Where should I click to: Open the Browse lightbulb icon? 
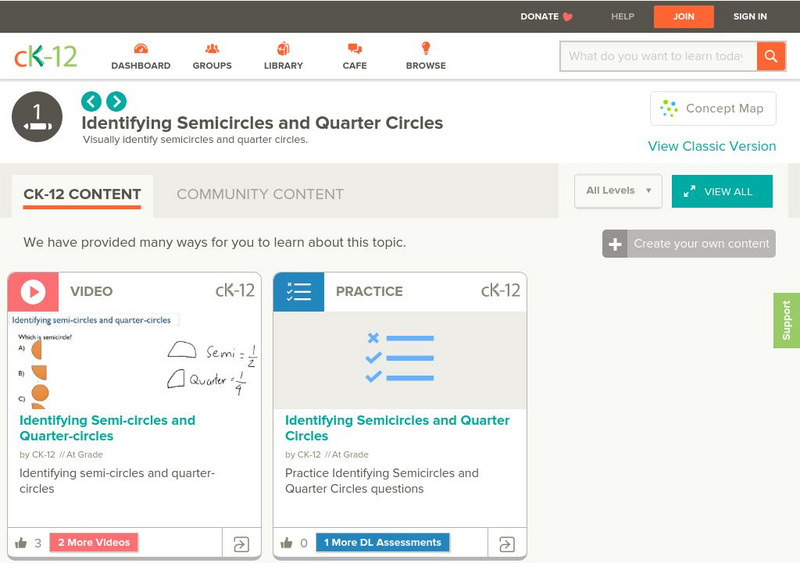[x=426, y=48]
